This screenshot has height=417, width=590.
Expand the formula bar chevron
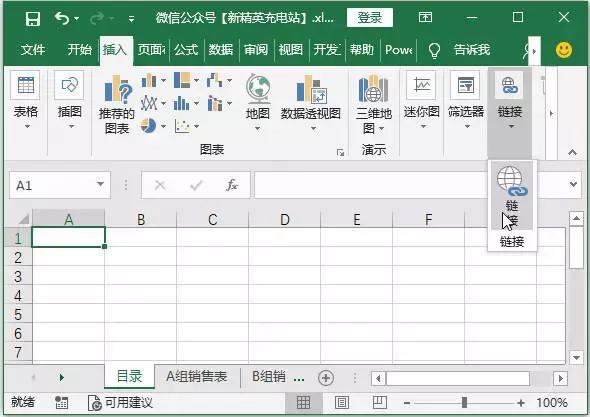point(573,184)
